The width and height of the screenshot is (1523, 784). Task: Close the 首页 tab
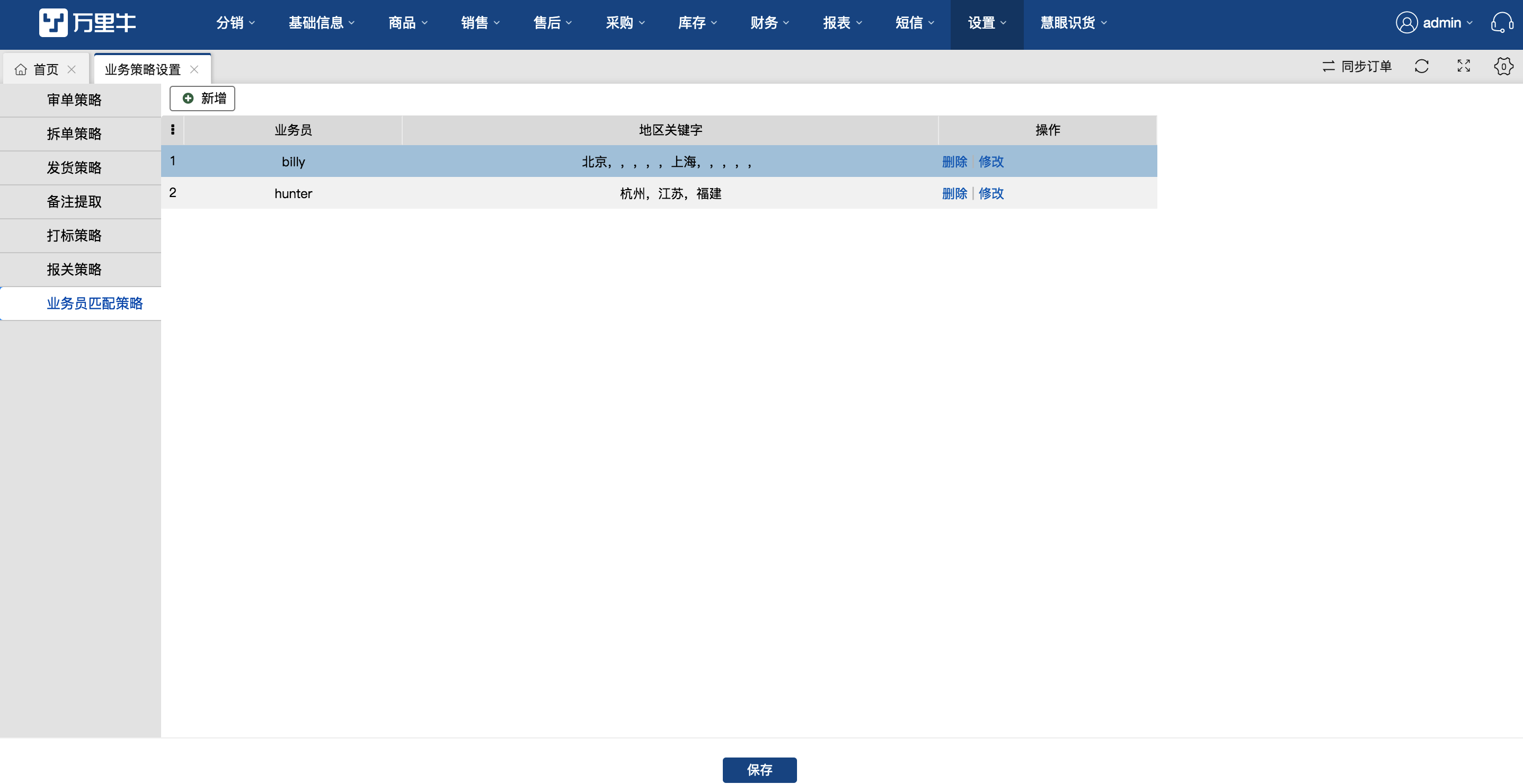(x=72, y=70)
